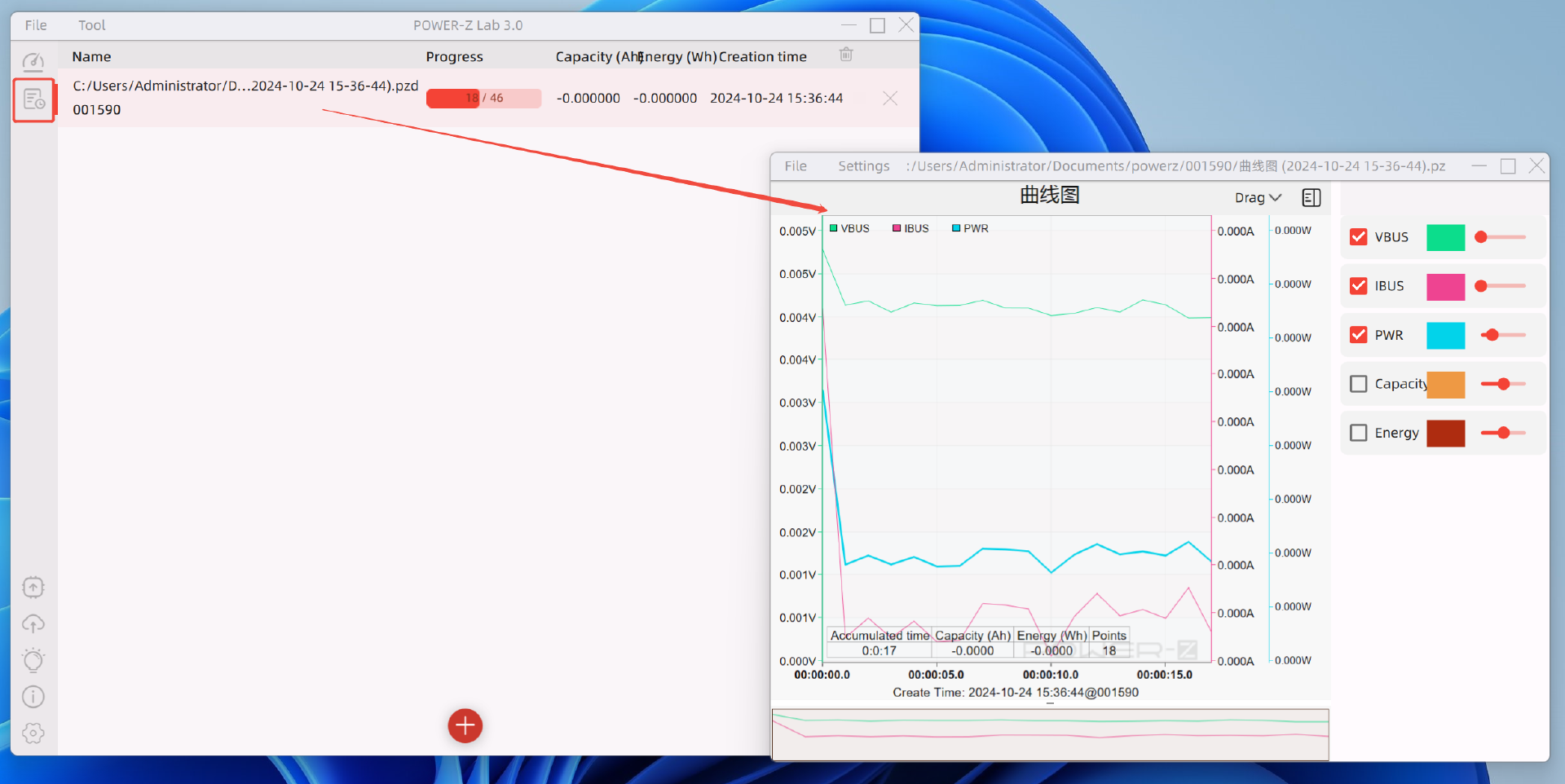Open the Drag mode dropdown
The height and width of the screenshot is (784, 1565).
point(1257,197)
